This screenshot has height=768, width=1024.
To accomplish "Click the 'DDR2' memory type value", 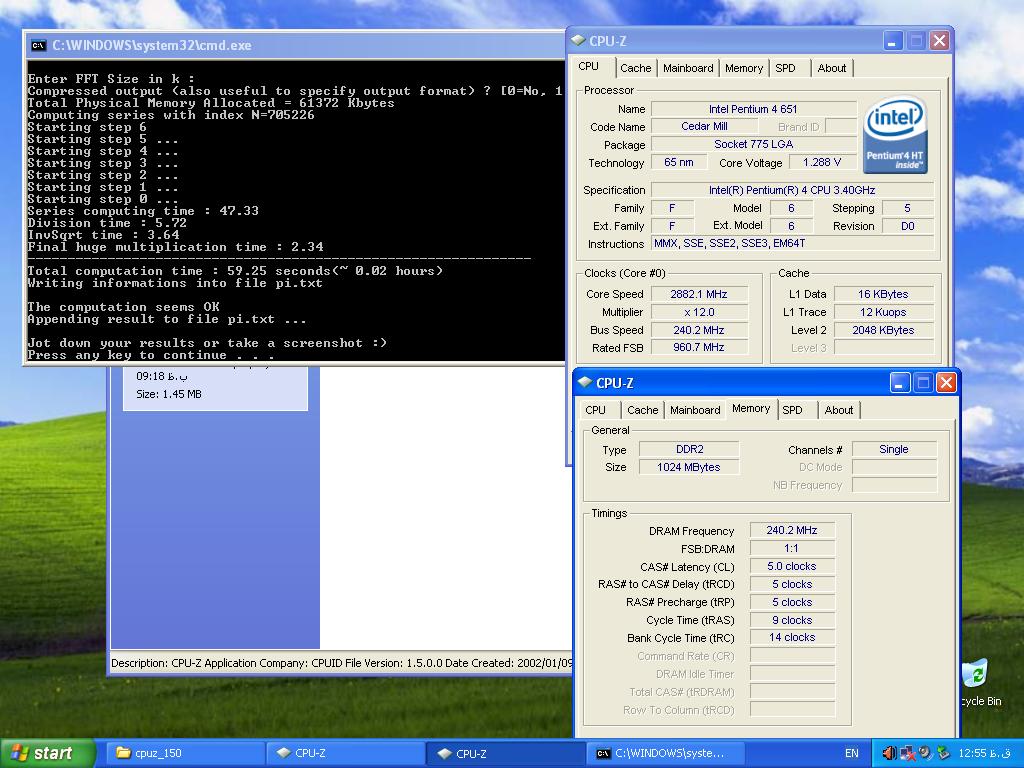I will tap(690, 449).
